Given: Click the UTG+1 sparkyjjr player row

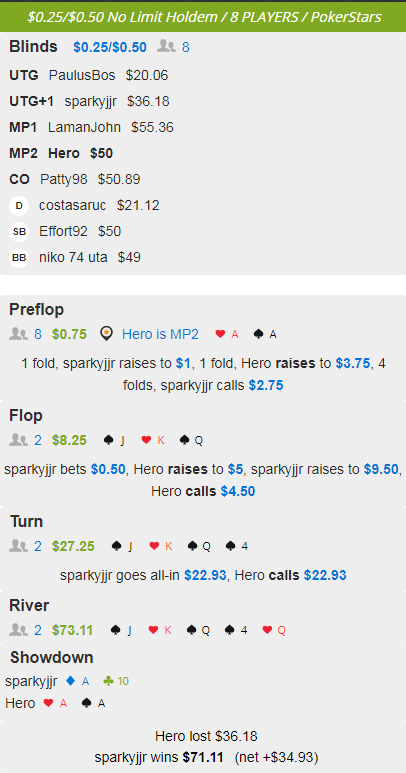Looking at the screenshot, I should [89, 102].
